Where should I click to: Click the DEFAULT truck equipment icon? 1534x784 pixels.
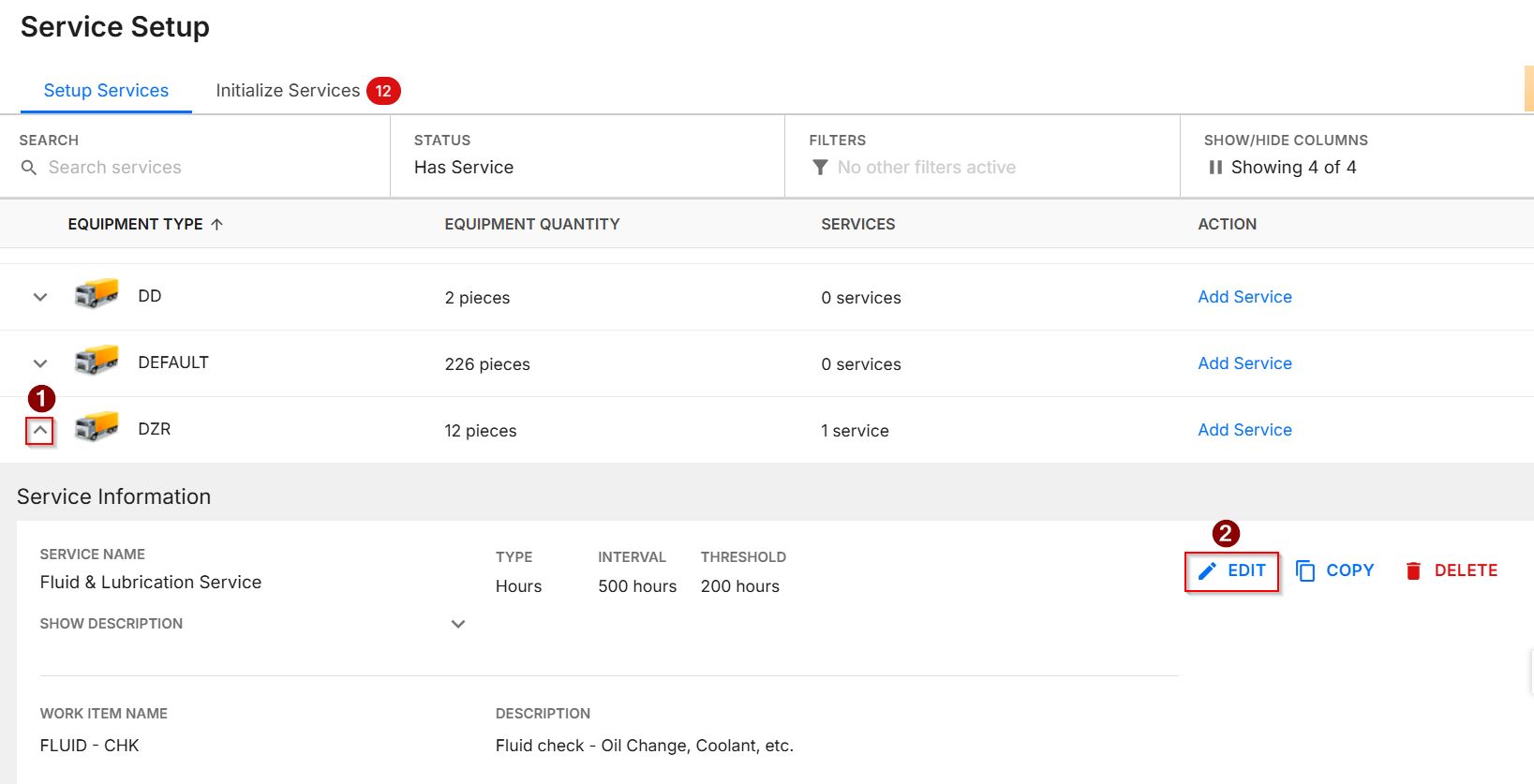click(x=97, y=361)
